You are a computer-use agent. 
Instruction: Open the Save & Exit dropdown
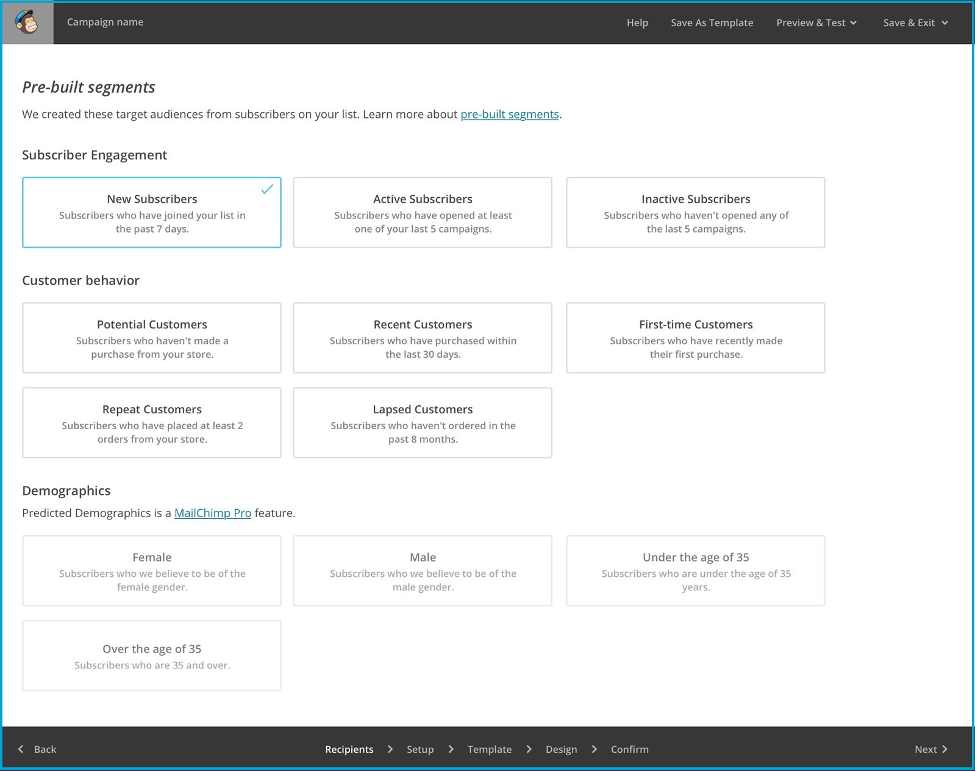915,22
